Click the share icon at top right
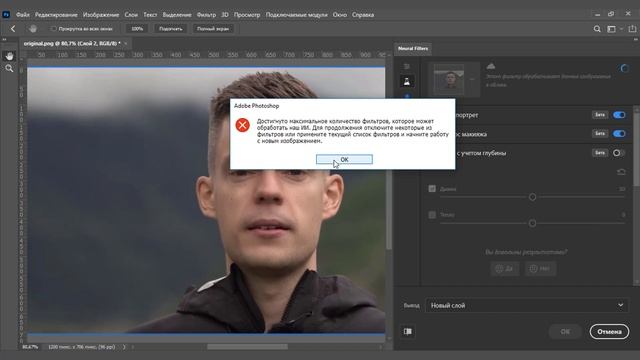 (x=632, y=29)
